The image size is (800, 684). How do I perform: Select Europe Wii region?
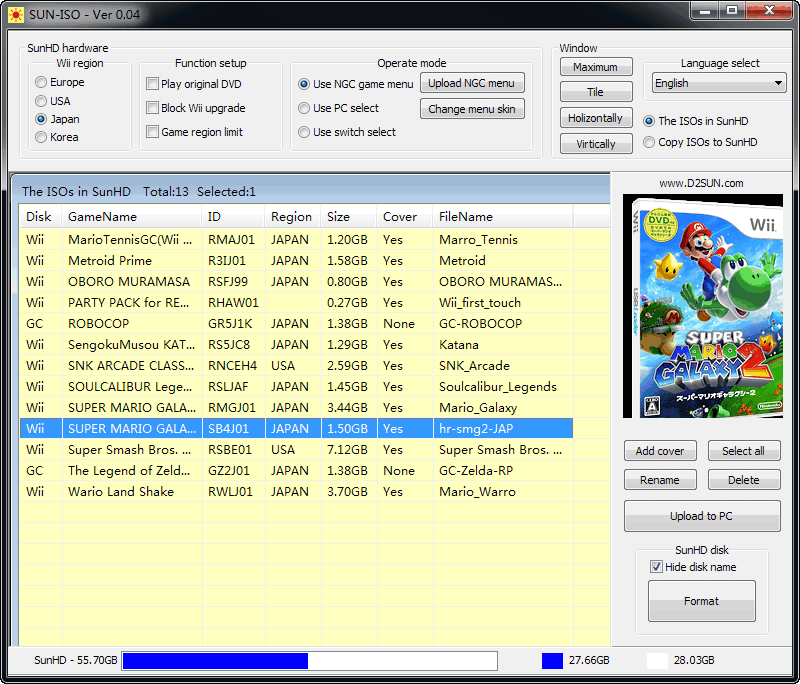(41, 82)
